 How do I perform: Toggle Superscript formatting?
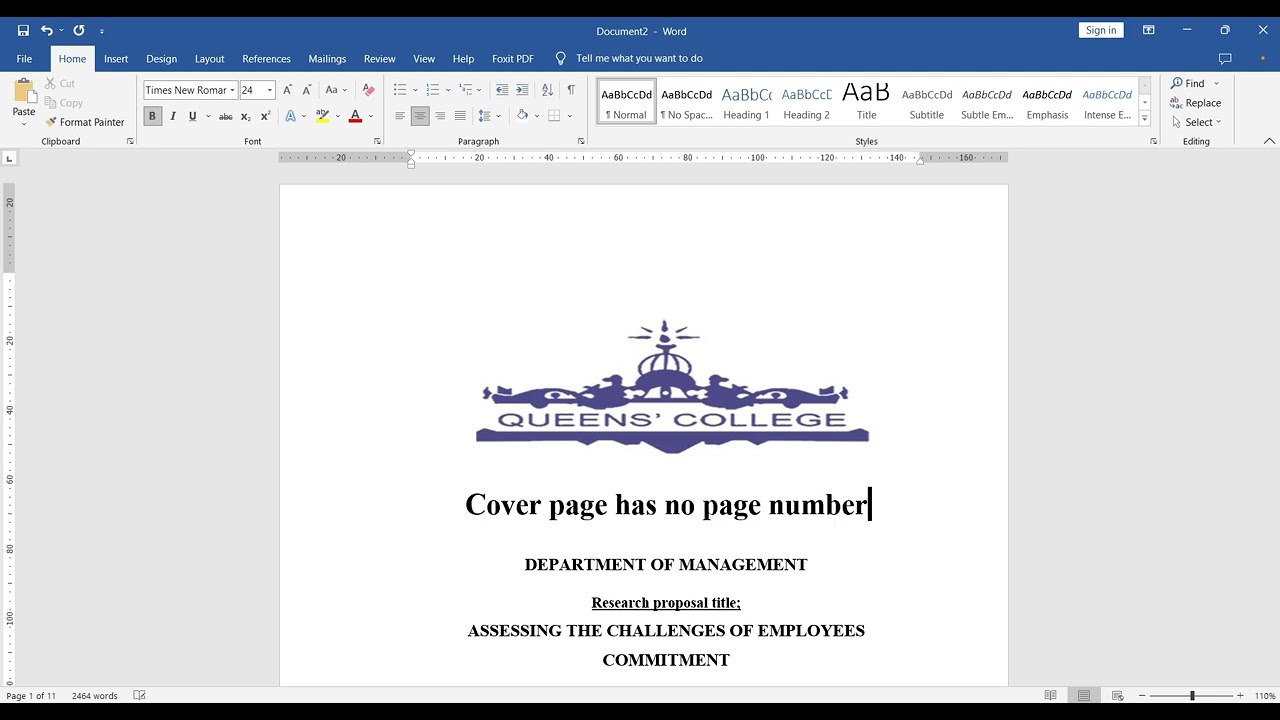265,117
